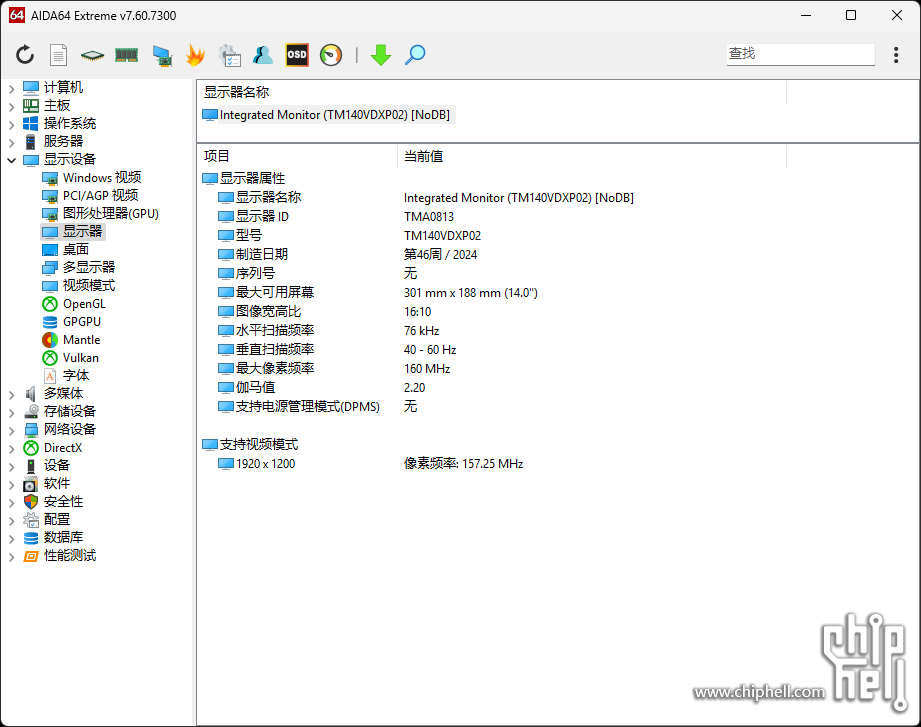Expand the DirectX tree node
The image size is (921, 727).
[12, 449]
